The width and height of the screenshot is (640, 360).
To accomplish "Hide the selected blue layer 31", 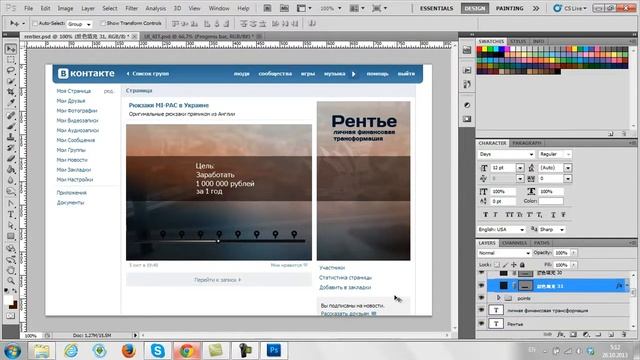I will tap(482, 286).
